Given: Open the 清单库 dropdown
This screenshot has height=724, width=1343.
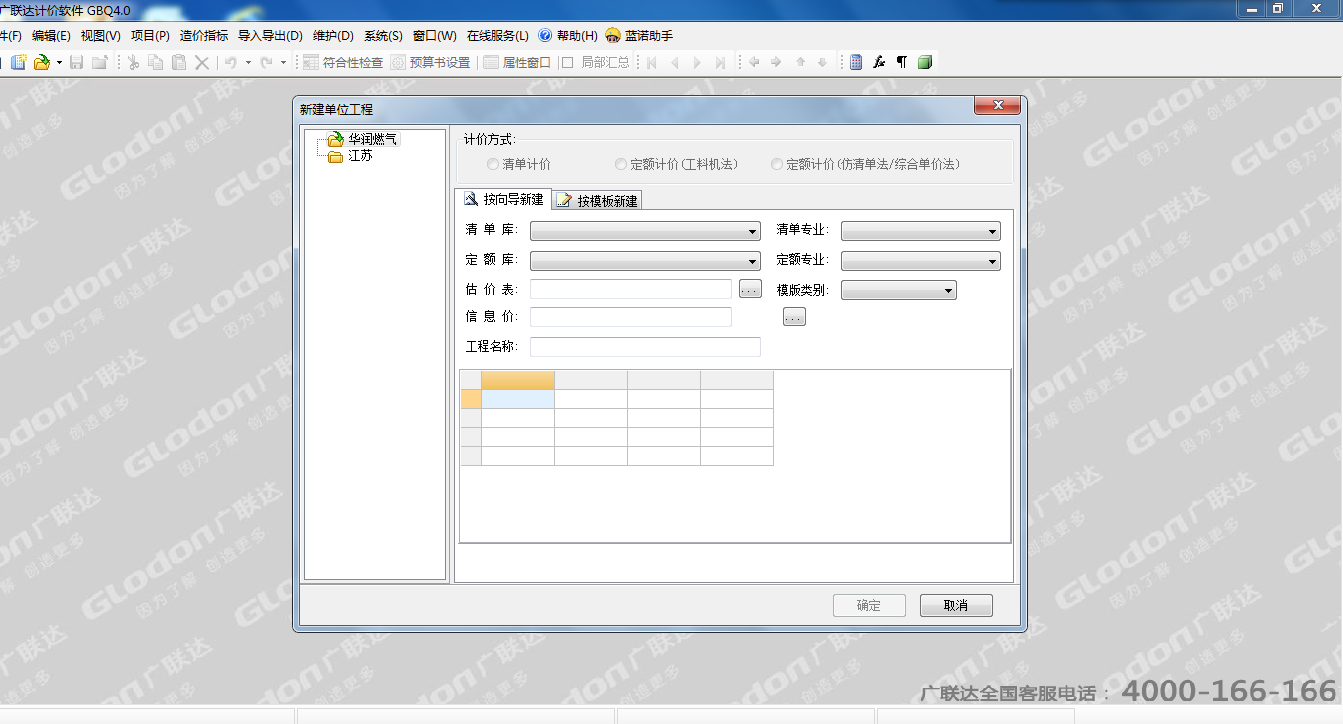Looking at the screenshot, I should 645,232.
